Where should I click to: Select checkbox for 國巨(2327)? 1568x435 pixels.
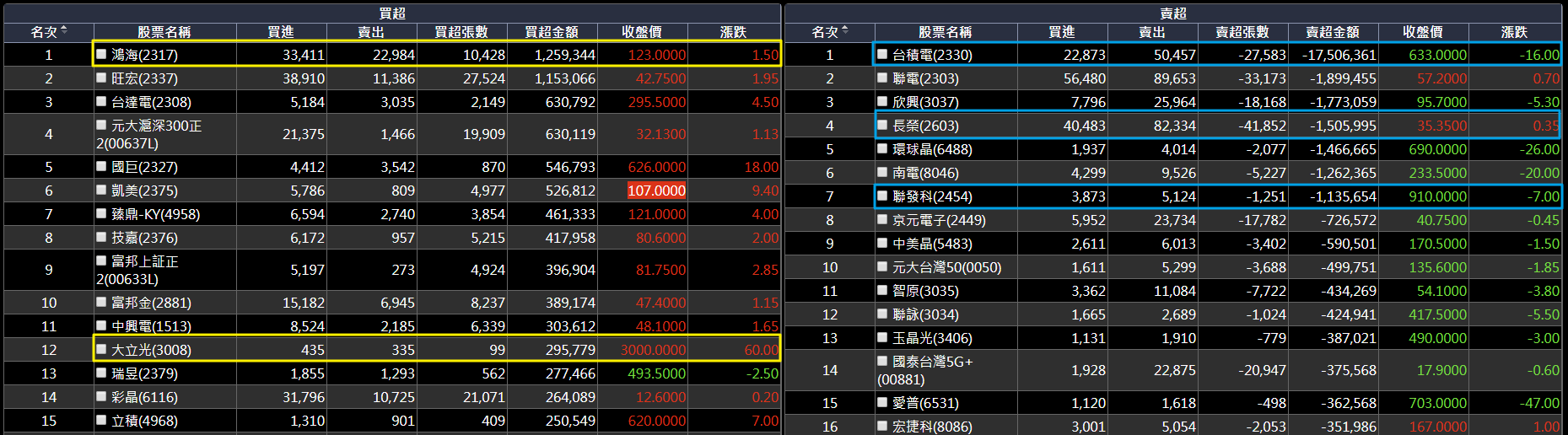pyautogui.click(x=101, y=166)
